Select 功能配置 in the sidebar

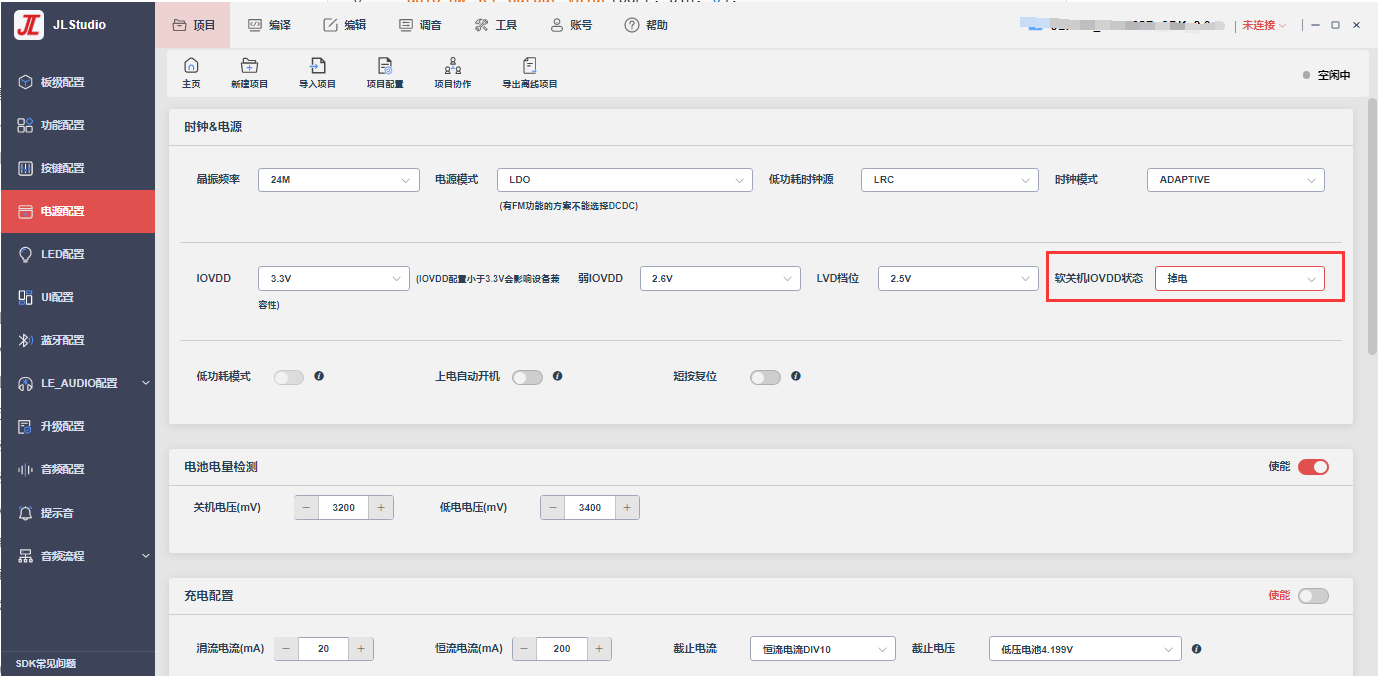(78, 125)
